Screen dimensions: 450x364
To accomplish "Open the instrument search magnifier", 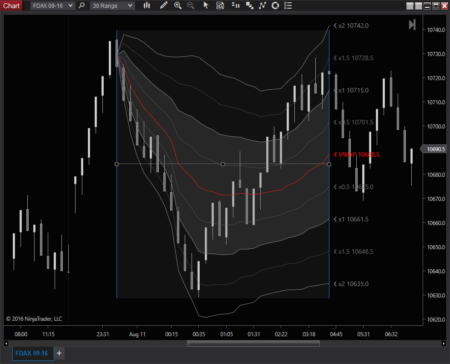I will click(81, 6).
